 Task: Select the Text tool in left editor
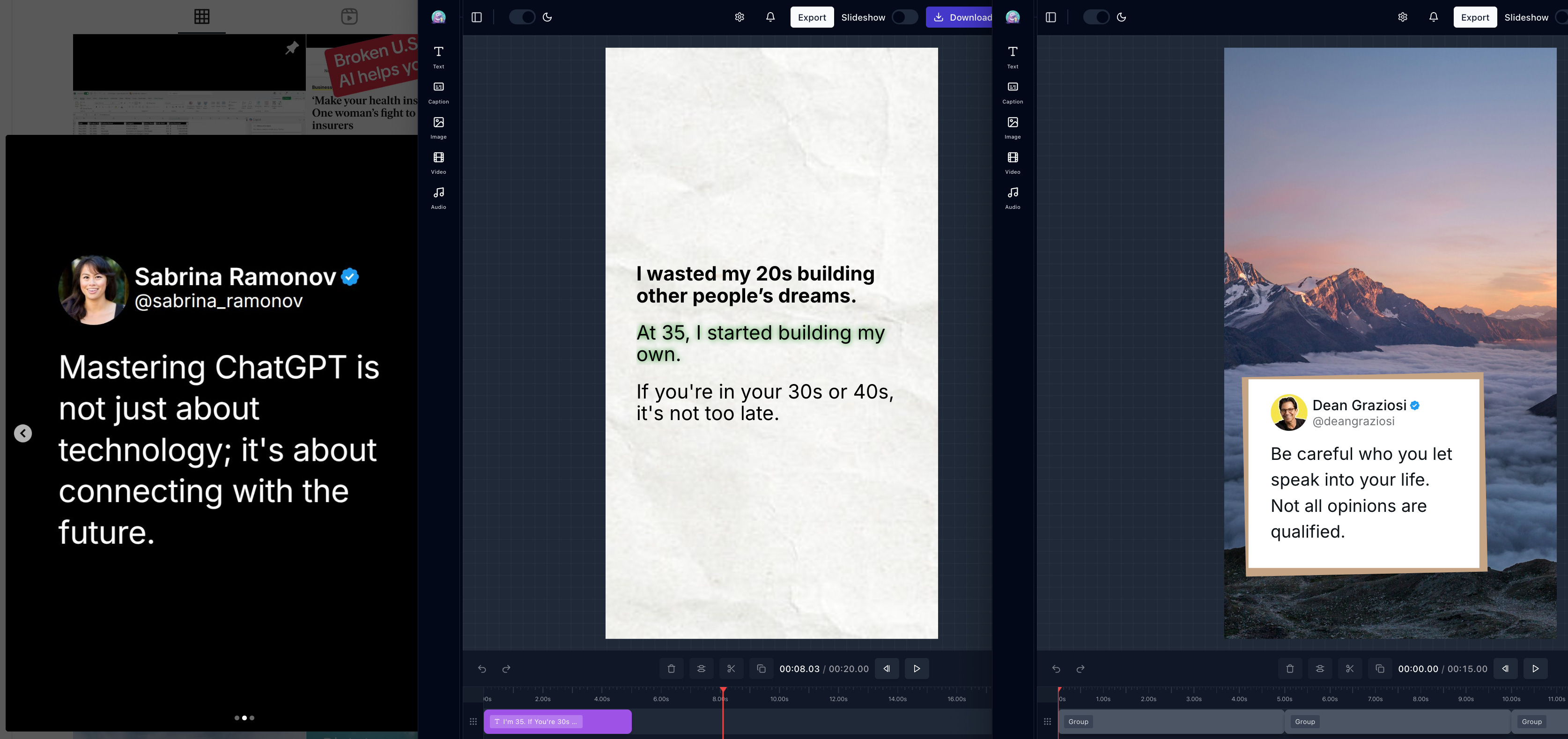tap(438, 57)
